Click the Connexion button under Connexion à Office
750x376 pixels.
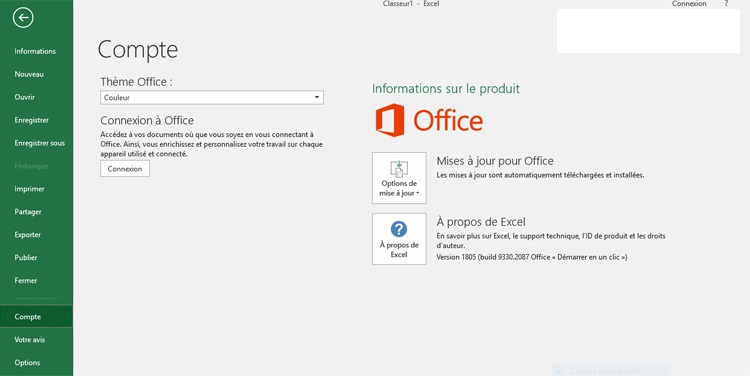click(125, 169)
